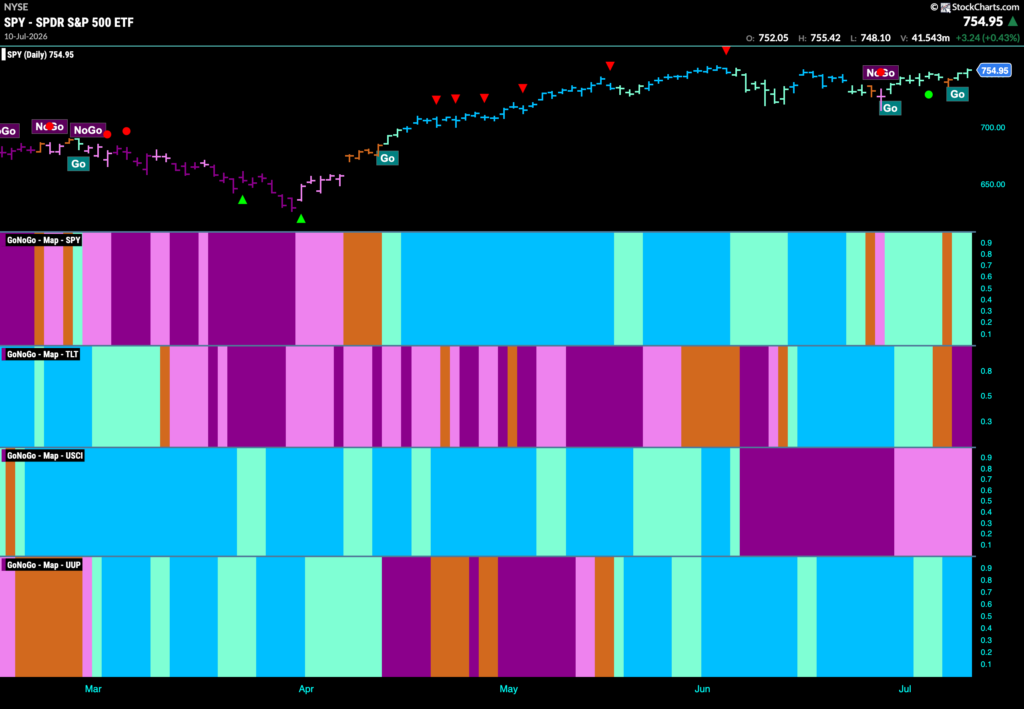
Task: Select the GoNoGo - Map - USCI label
Action: coord(45,456)
